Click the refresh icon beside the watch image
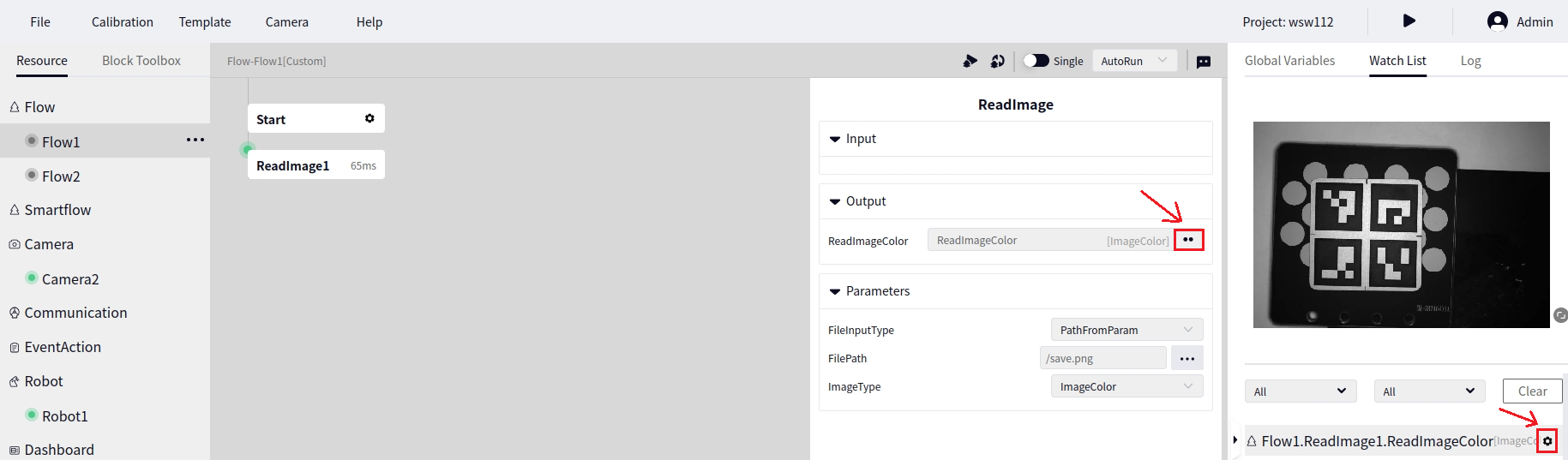 [1561, 315]
